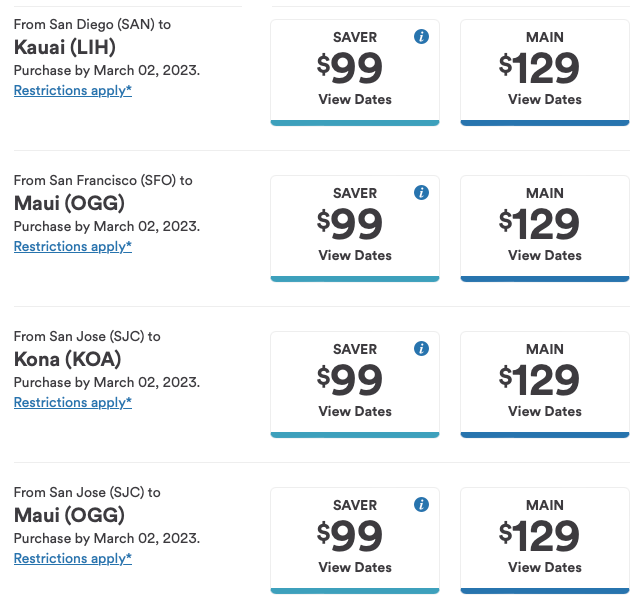This screenshot has width=644, height=615.
Task: View Dates for $99 Saver San Diego–Kauai
Action: coord(355,99)
